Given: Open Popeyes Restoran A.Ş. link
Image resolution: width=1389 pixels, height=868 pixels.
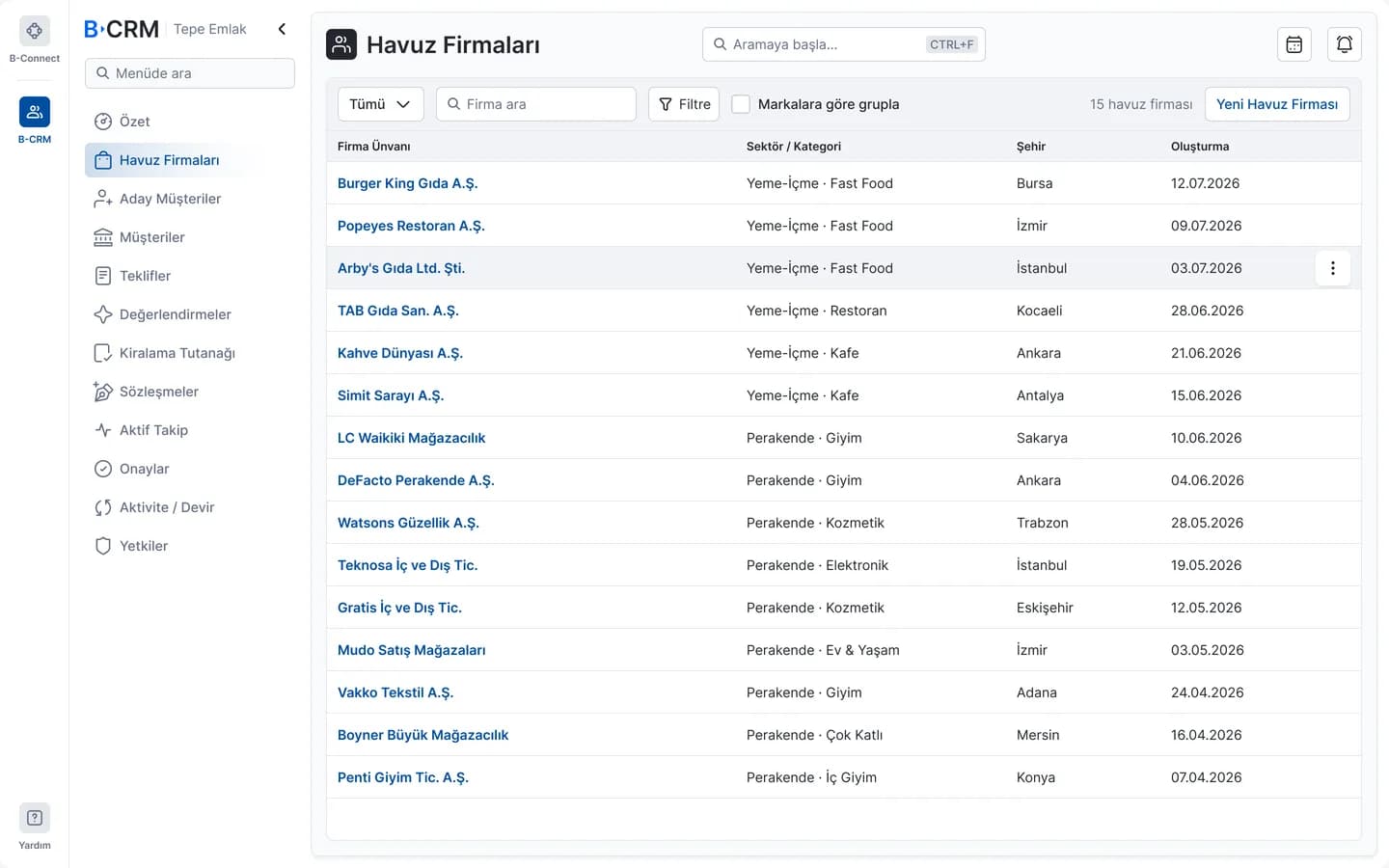Looking at the screenshot, I should tap(411, 226).
